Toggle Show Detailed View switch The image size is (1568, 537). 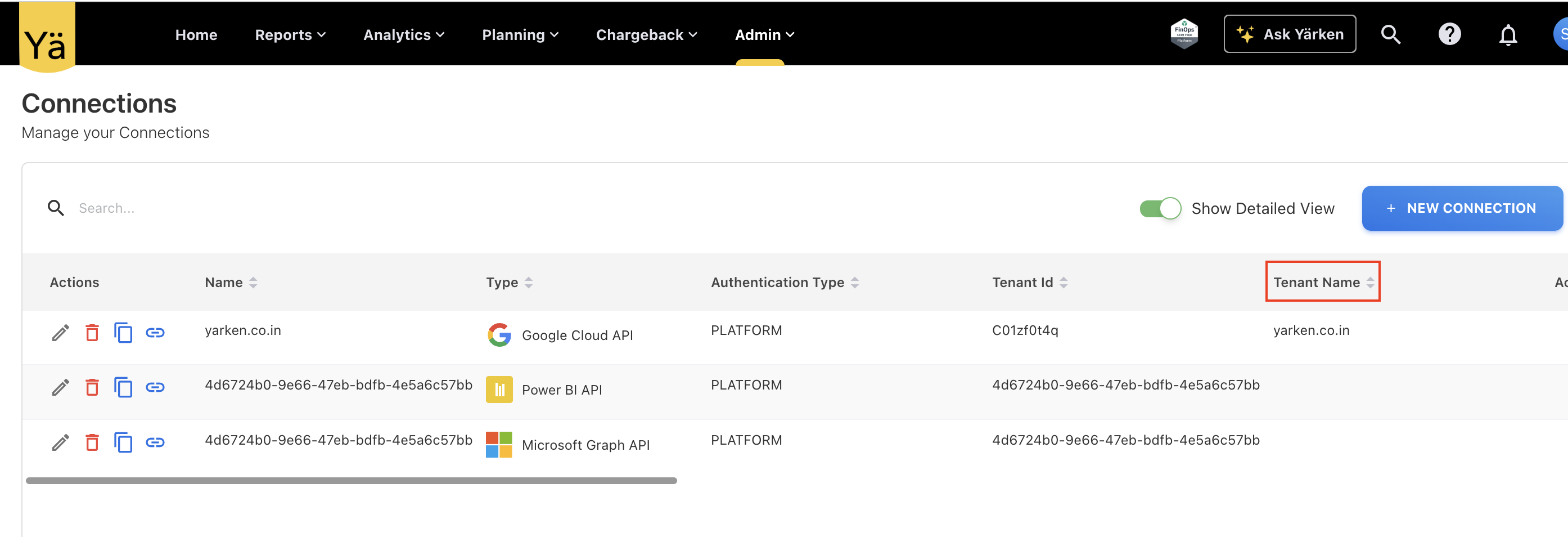tap(1160, 208)
